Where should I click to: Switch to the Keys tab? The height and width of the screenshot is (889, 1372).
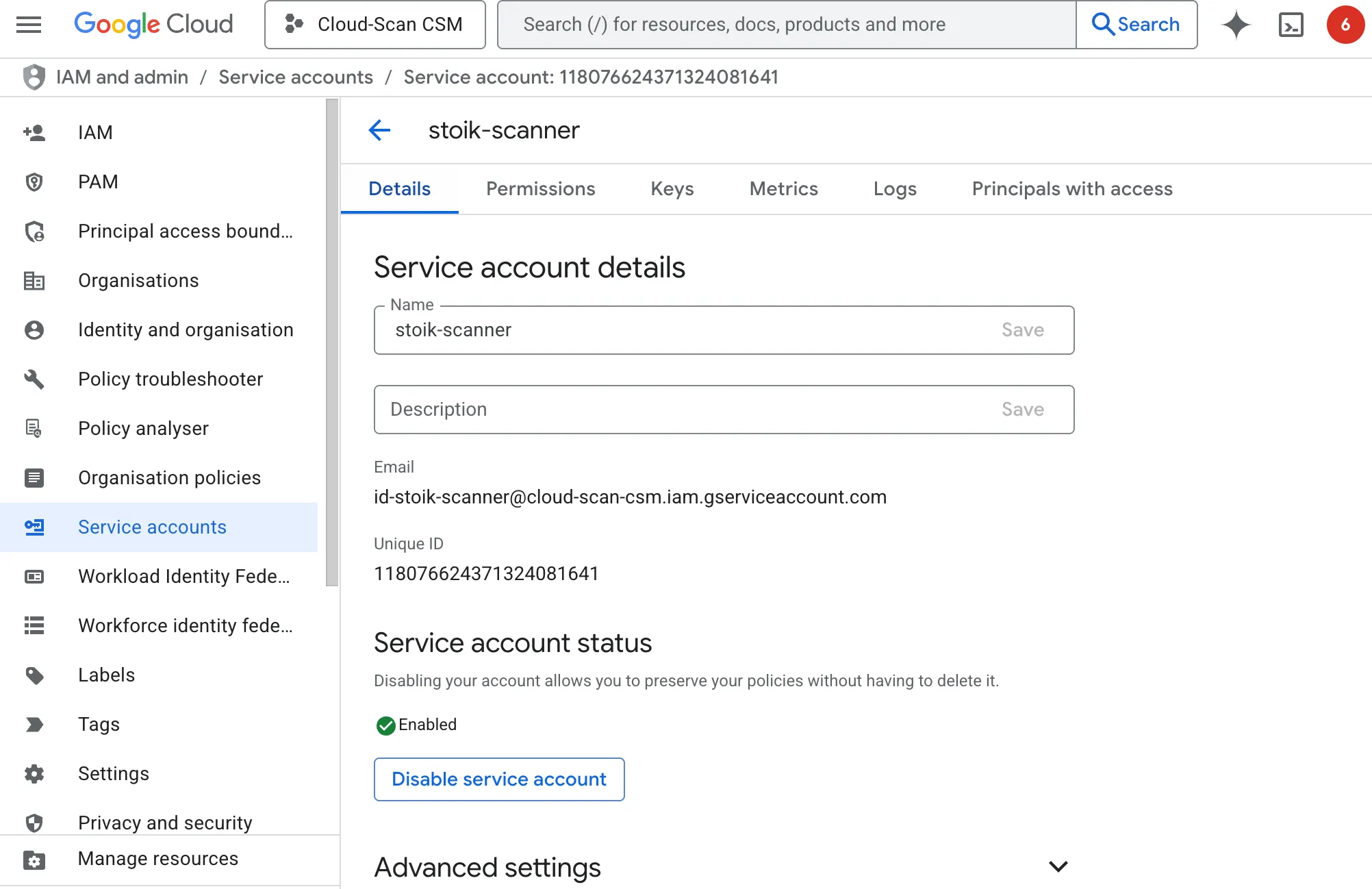(x=672, y=189)
